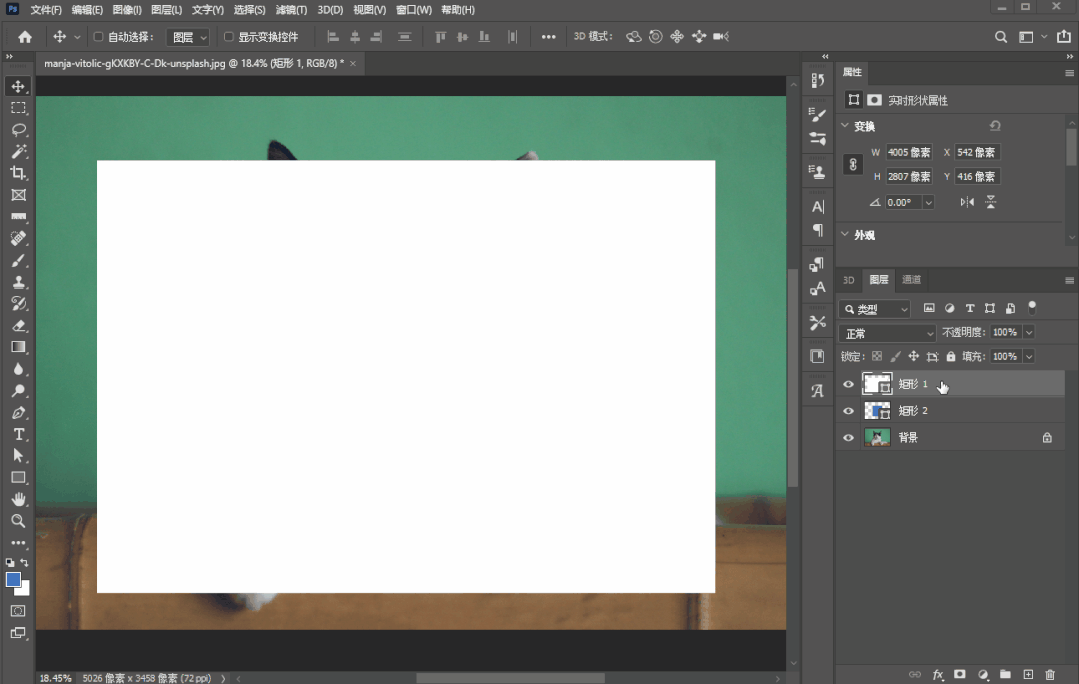1079x684 pixels.
Task: Select the Rectangular Marquee tool
Action: pyautogui.click(x=19, y=108)
